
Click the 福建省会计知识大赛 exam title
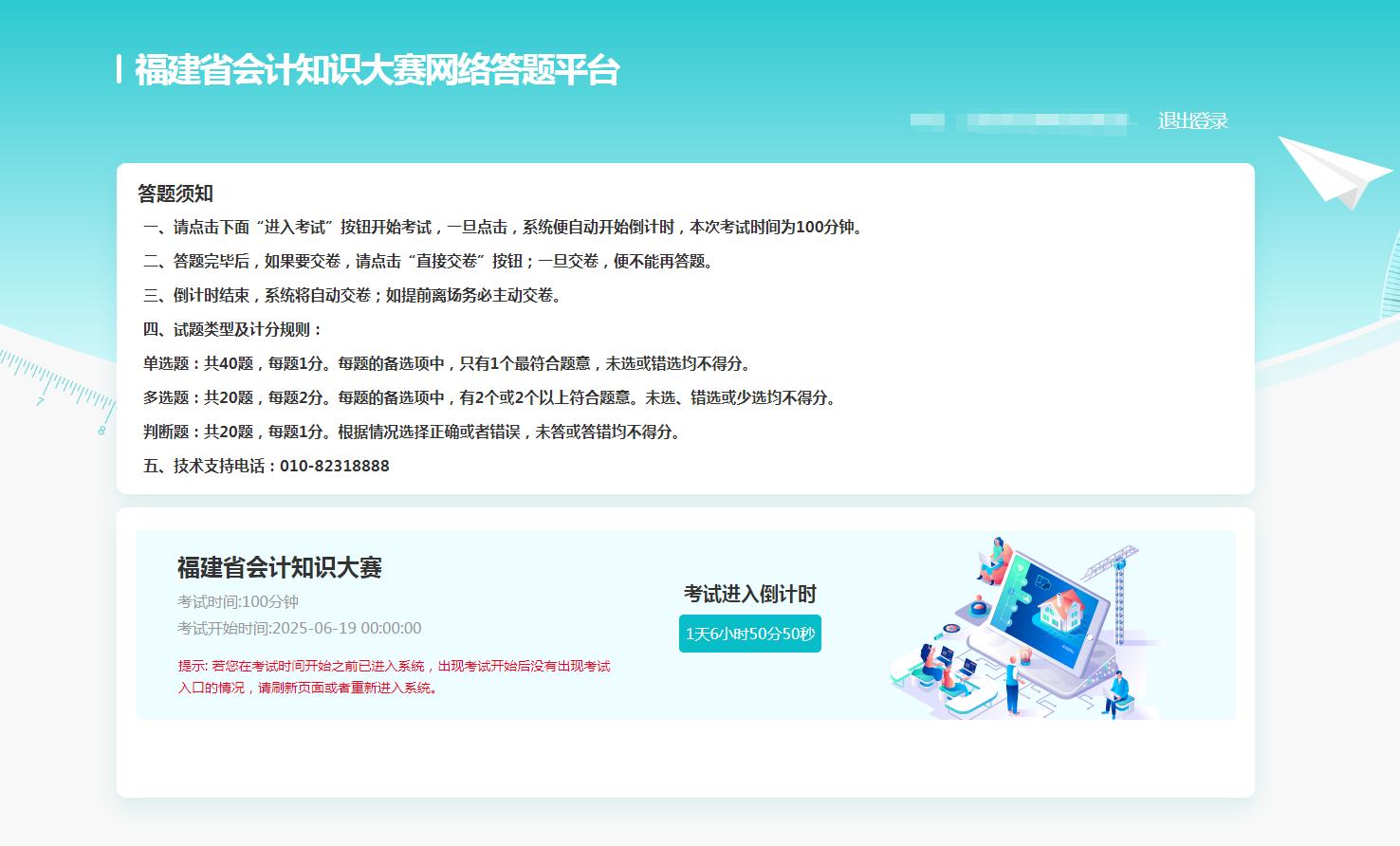[279, 567]
